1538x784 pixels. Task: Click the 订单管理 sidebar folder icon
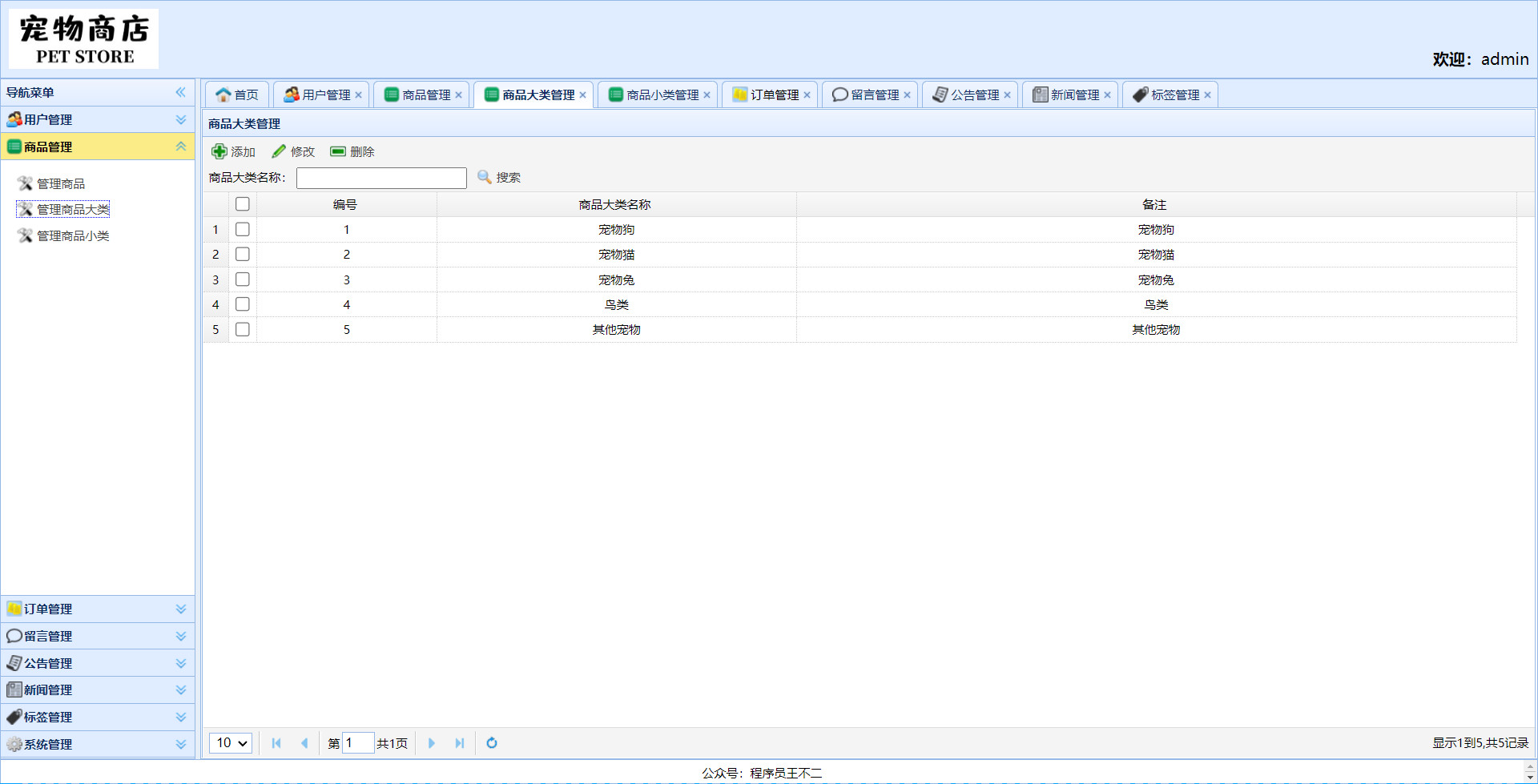tap(14, 609)
